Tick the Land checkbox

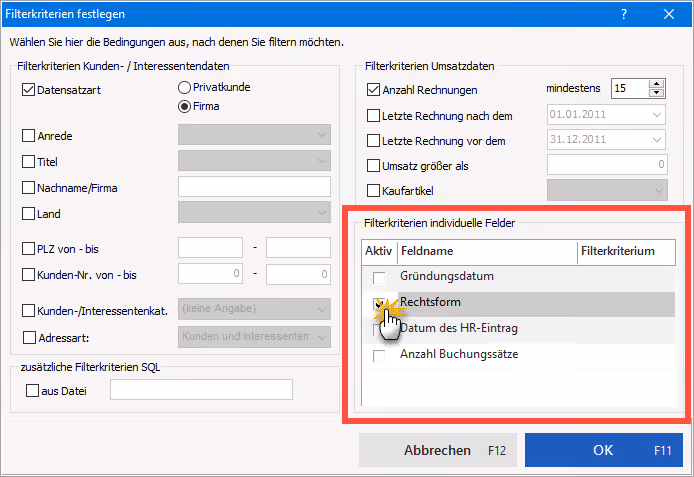[28, 214]
